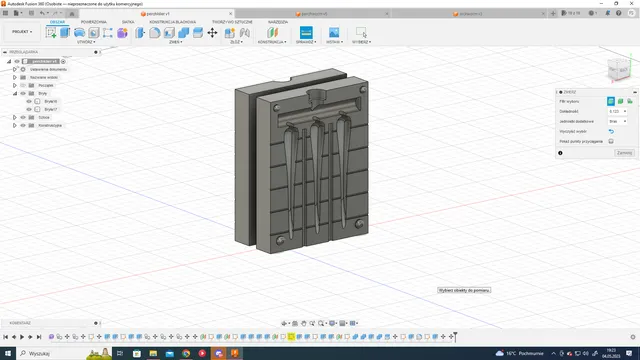Select the Extrude tool icon
Screen dimensions: 640x360
pyautogui.click(x=65, y=33)
